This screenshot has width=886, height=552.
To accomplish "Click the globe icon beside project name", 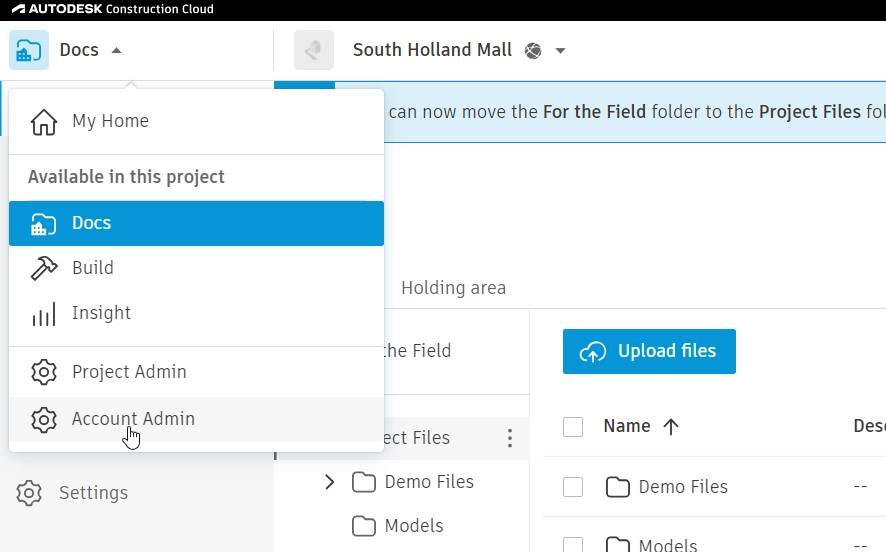I will click(x=533, y=51).
